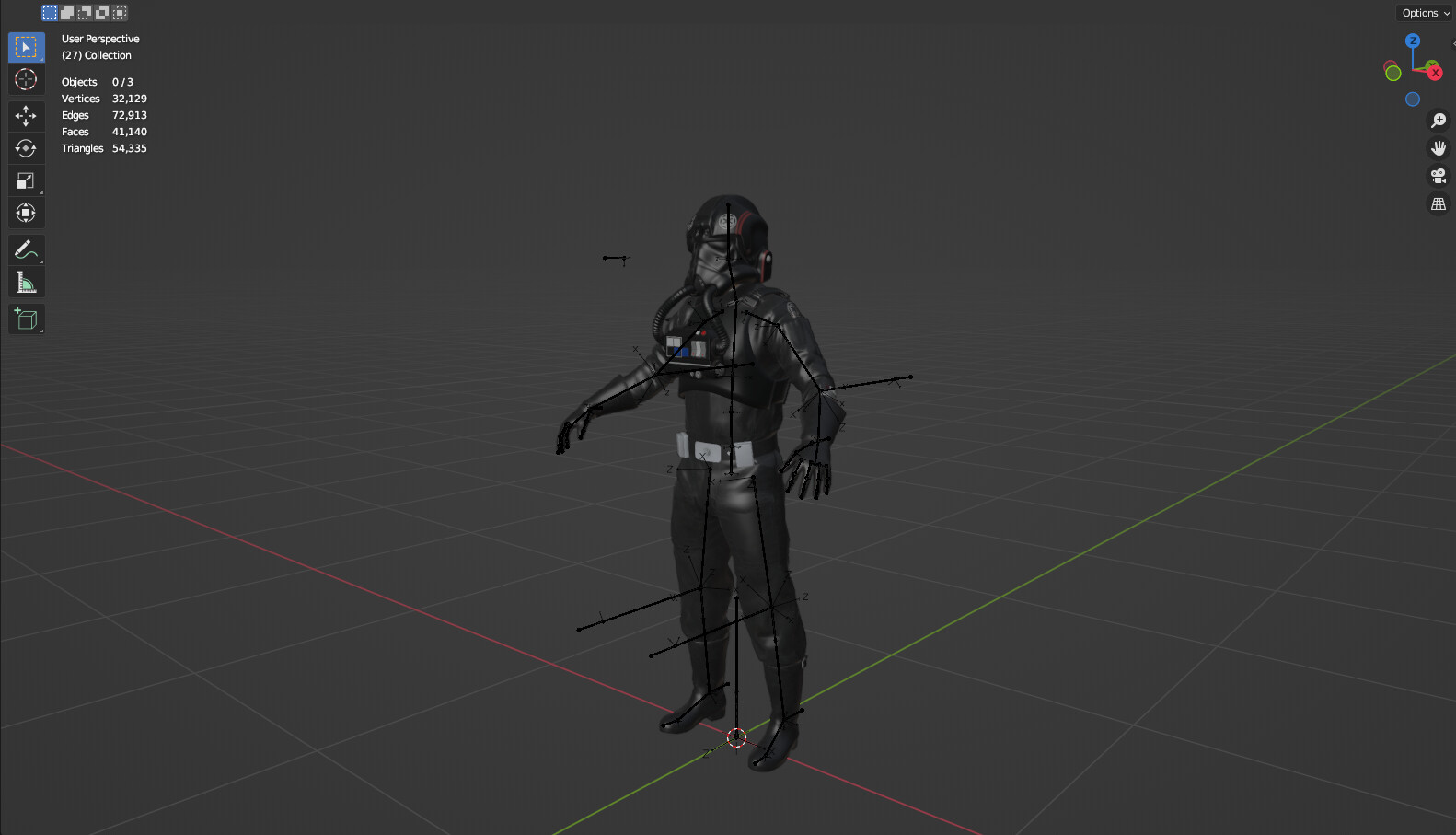1456x835 pixels.
Task: Click the Edges "72,913" statistic
Action: (130, 115)
